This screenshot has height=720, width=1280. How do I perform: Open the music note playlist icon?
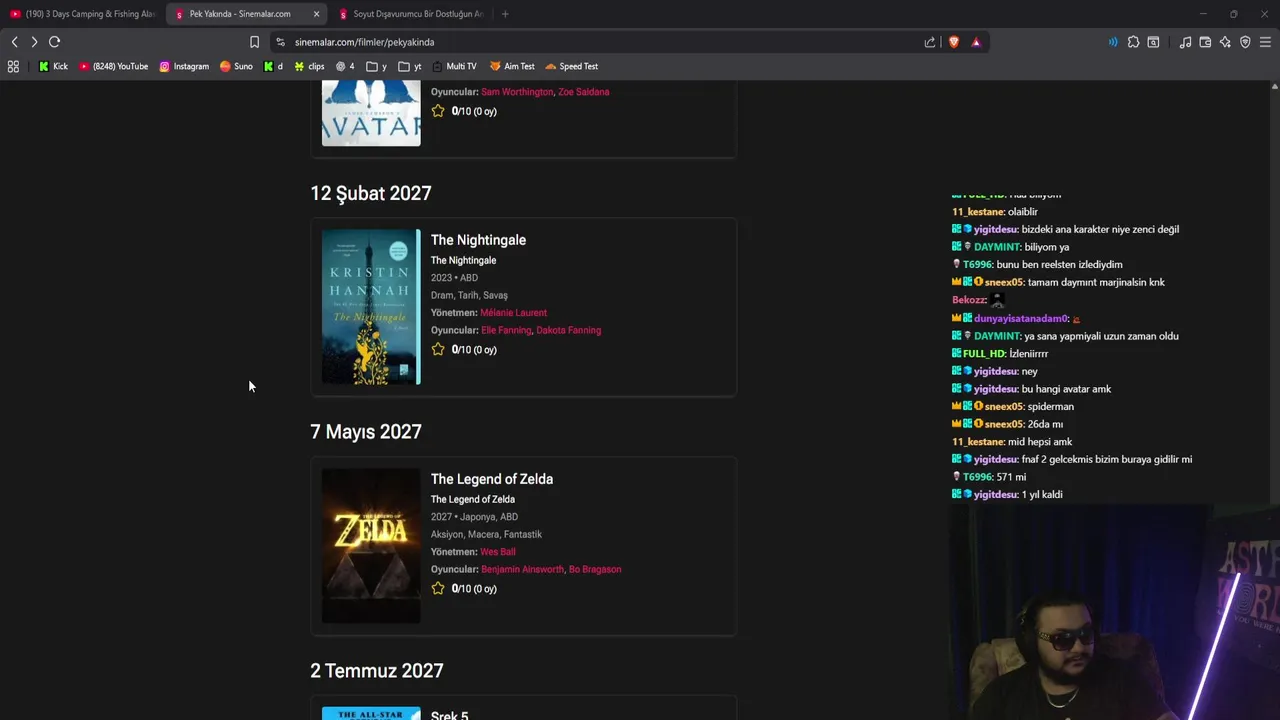coord(1185,42)
